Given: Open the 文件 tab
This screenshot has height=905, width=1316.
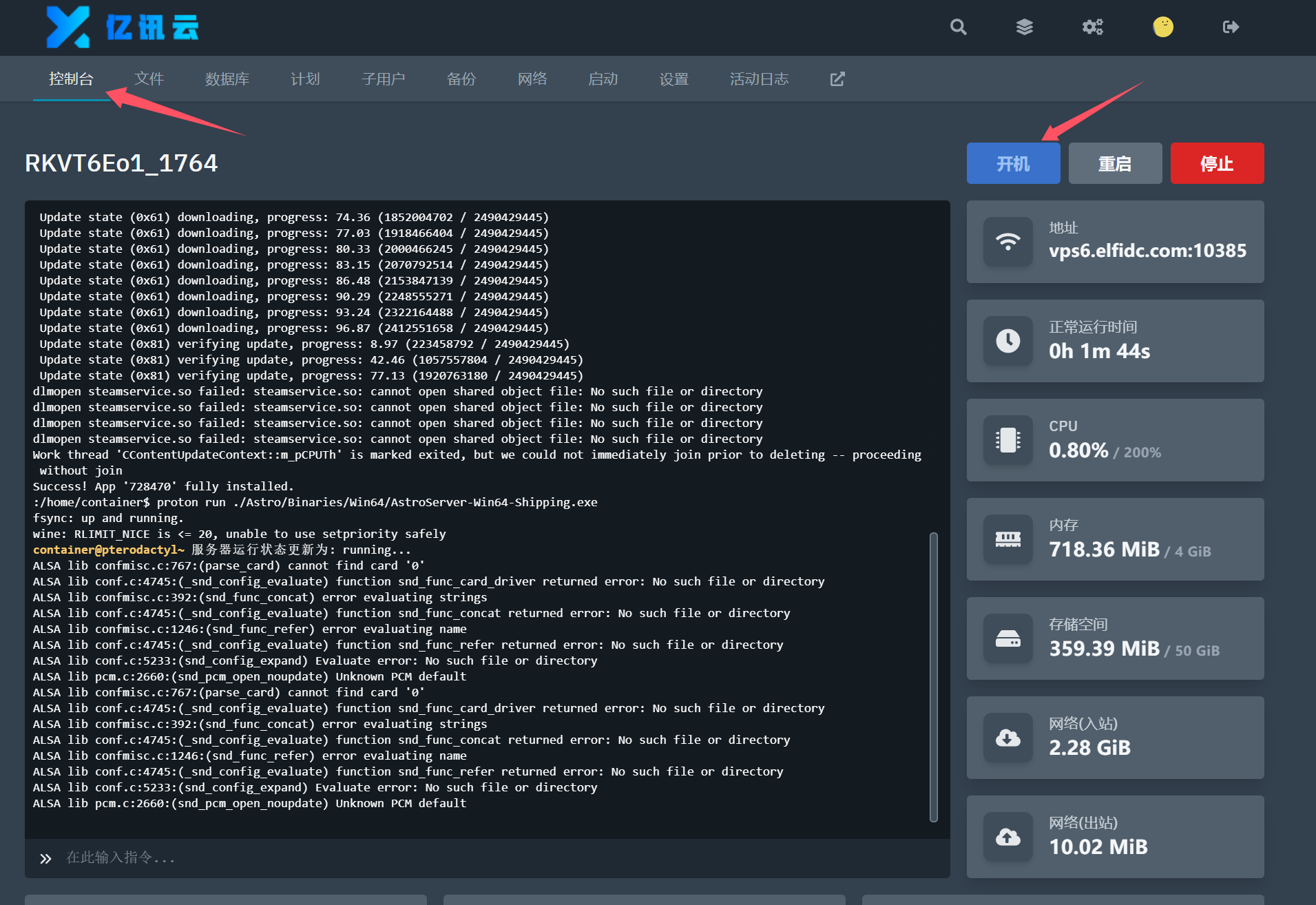Looking at the screenshot, I should (x=149, y=79).
